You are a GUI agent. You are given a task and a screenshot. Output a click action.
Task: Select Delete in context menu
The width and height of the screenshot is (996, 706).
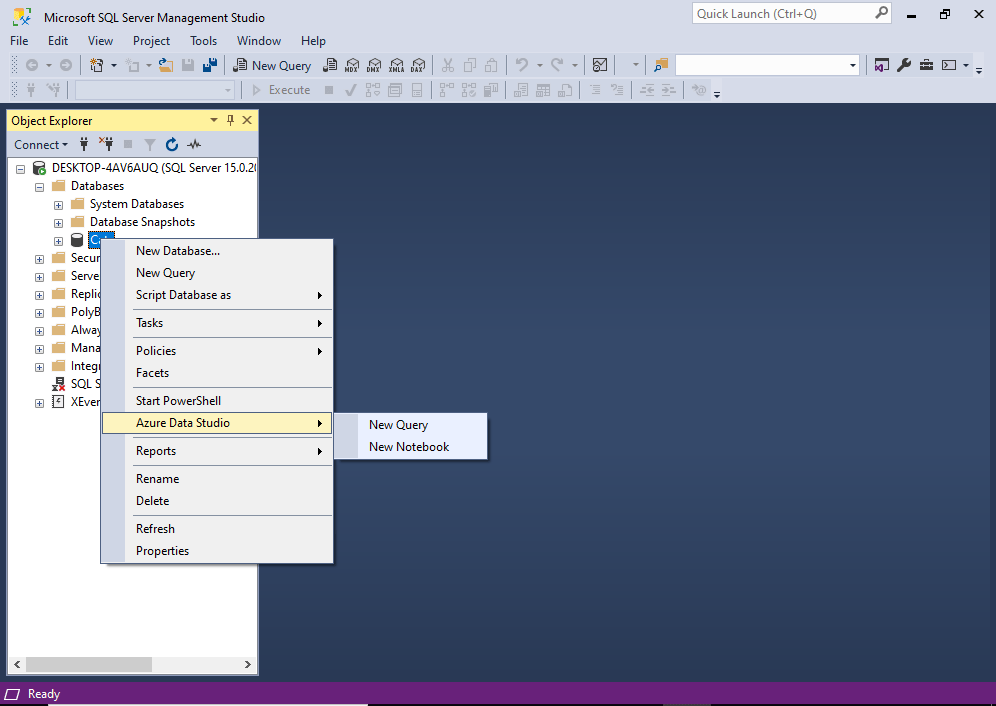(217, 501)
